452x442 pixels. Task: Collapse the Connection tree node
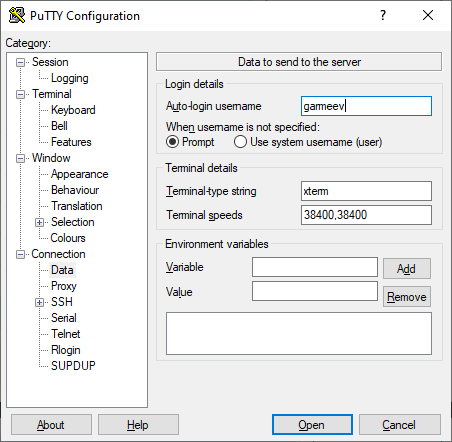[x=21, y=254]
